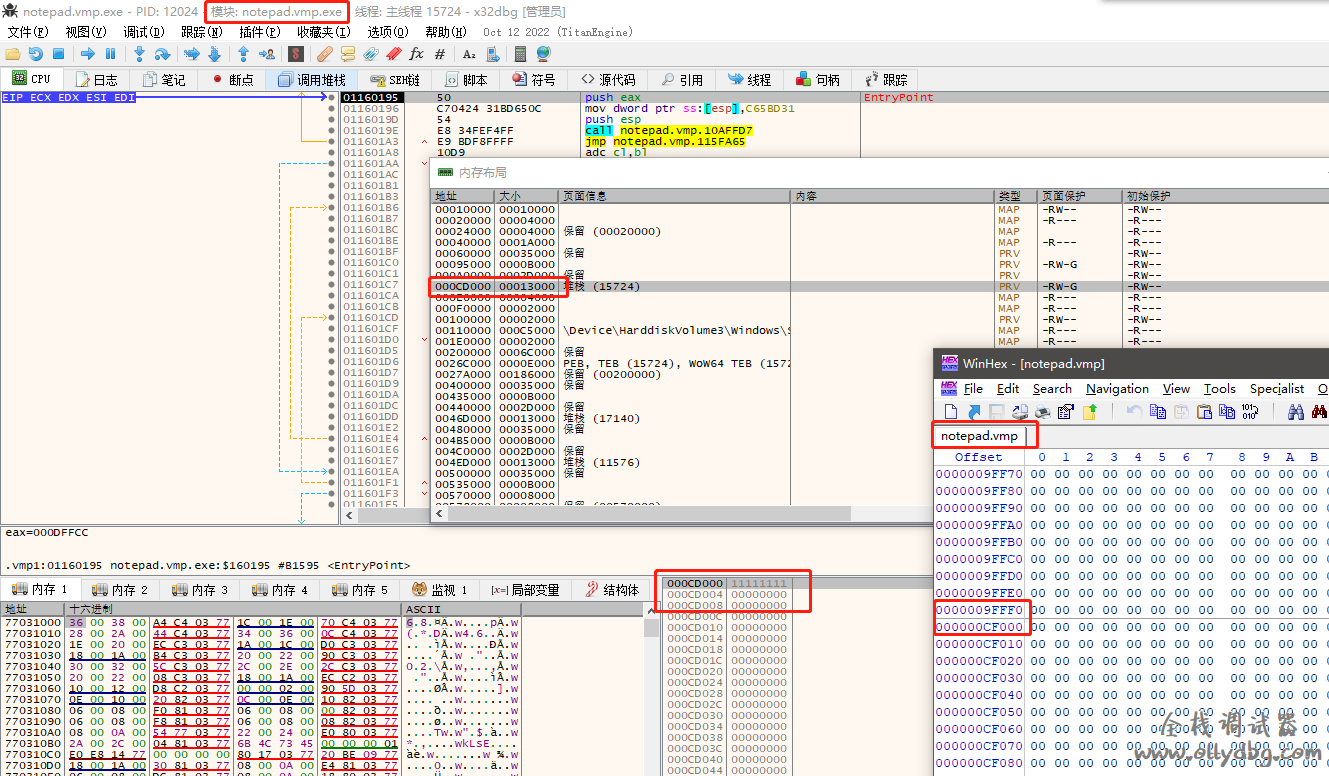Image resolution: width=1329 pixels, height=776 pixels.
Task: Switch to the 符号 symbols tab
Action: [x=534, y=79]
